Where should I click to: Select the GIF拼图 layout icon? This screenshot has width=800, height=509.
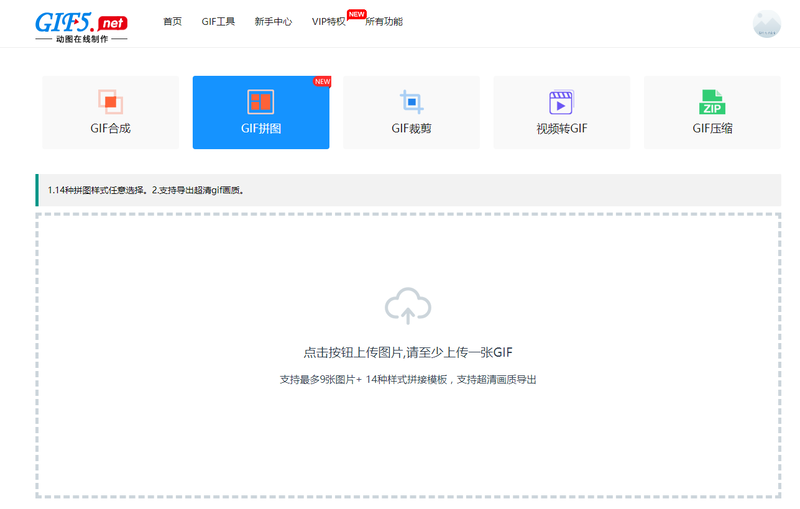tap(261, 101)
